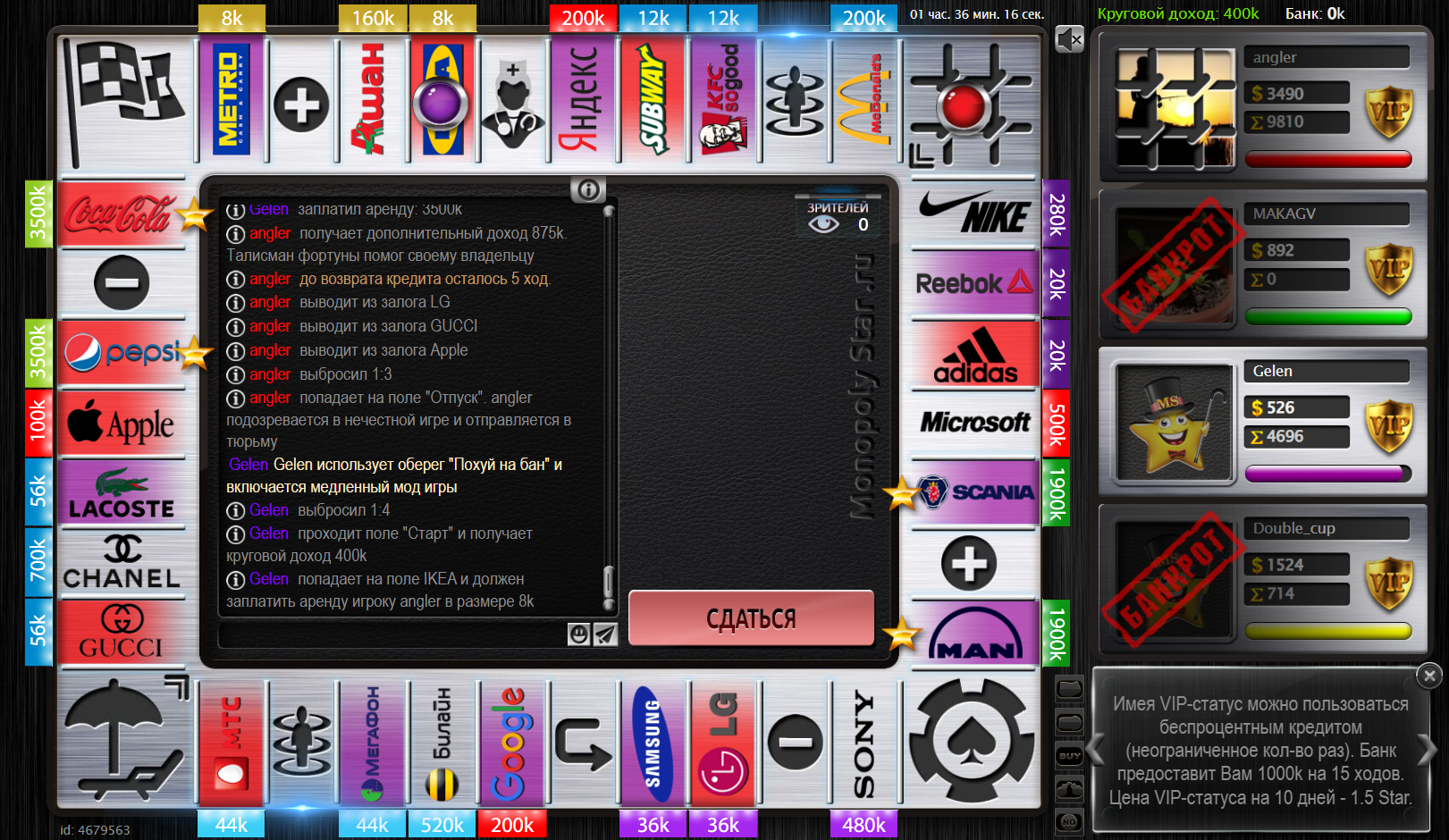Viewport: 1449px width, 840px height.
Task: Select the McDonald's board cell
Action: pos(864,100)
